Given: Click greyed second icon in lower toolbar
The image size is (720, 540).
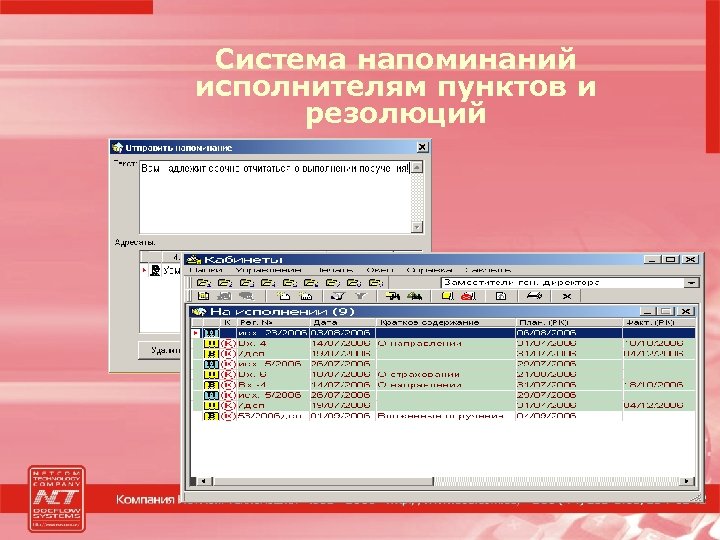Looking at the screenshot, I should pos(224,297).
